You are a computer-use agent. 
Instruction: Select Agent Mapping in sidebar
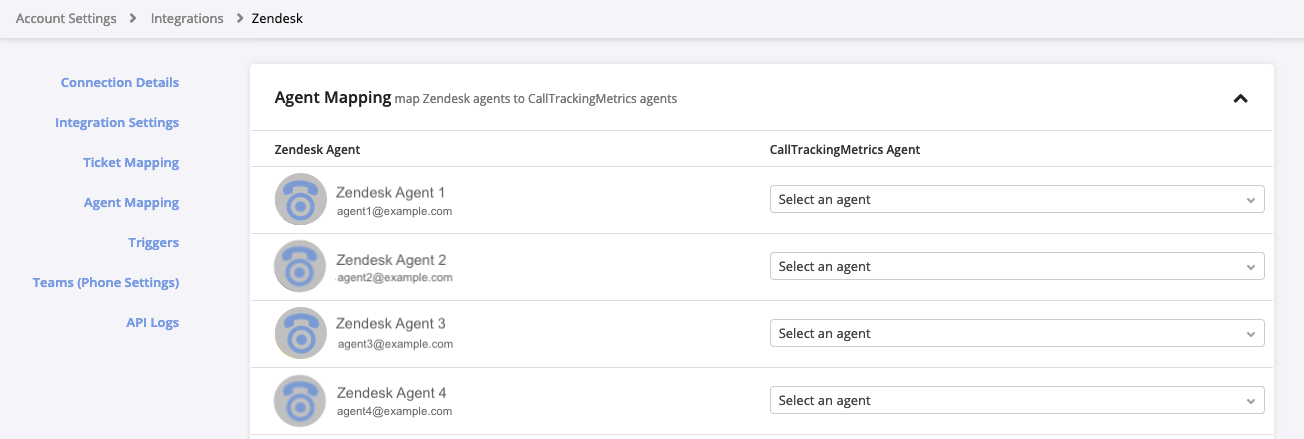[131, 202]
